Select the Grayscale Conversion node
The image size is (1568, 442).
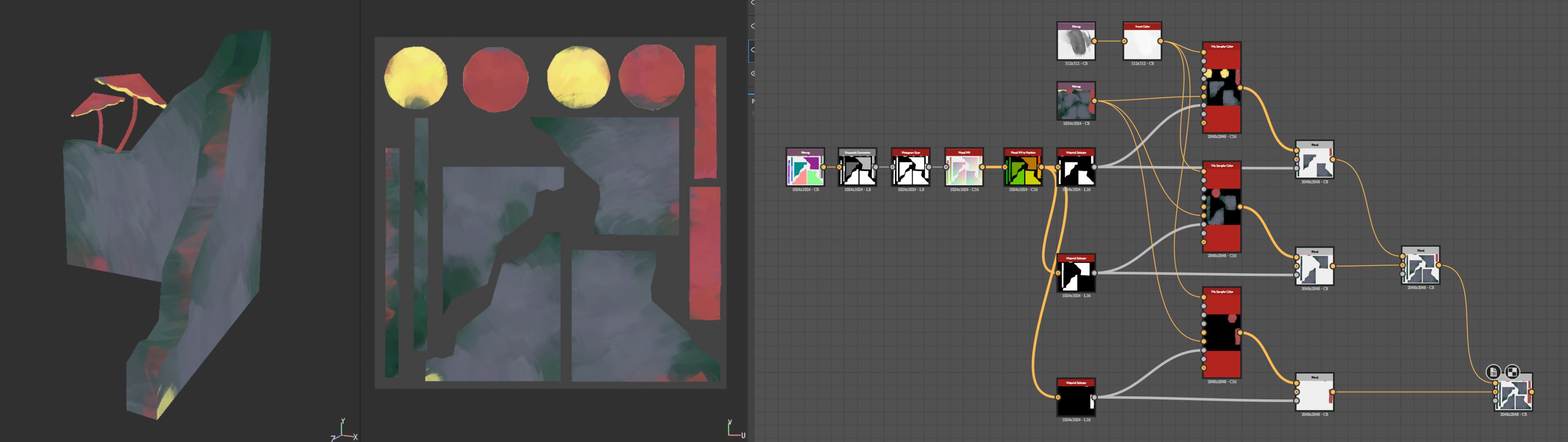coord(857,167)
